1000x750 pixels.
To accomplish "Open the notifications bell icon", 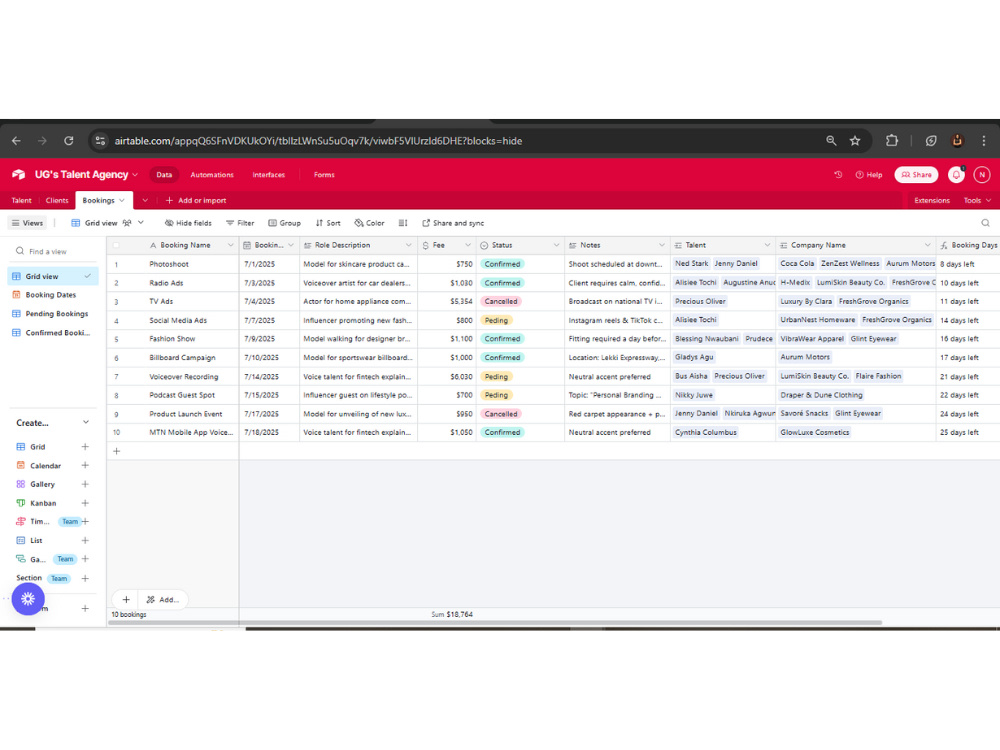I will click(956, 175).
